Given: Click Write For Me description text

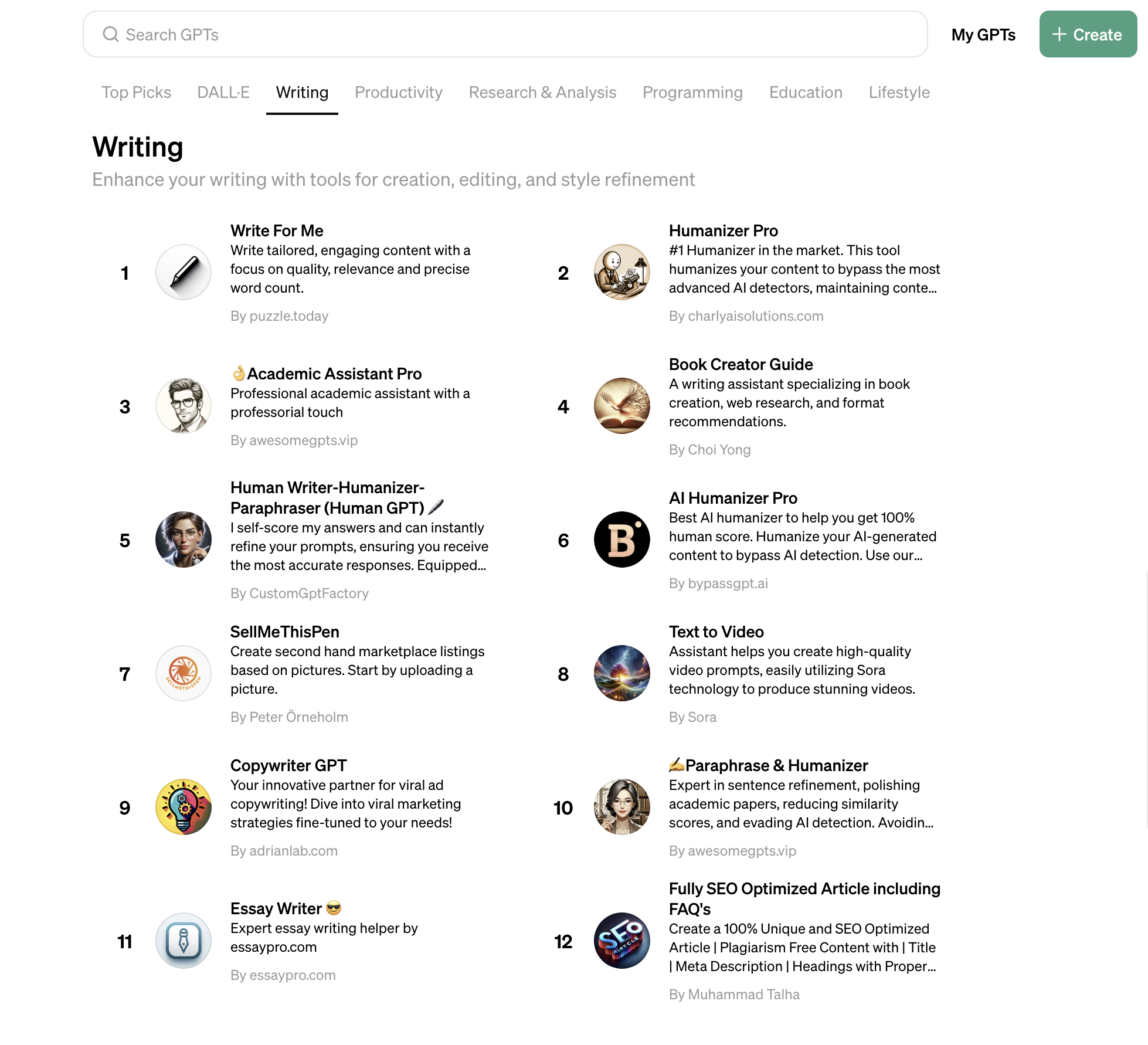Looking at the screenshot, I should click(x=350, y=269).
